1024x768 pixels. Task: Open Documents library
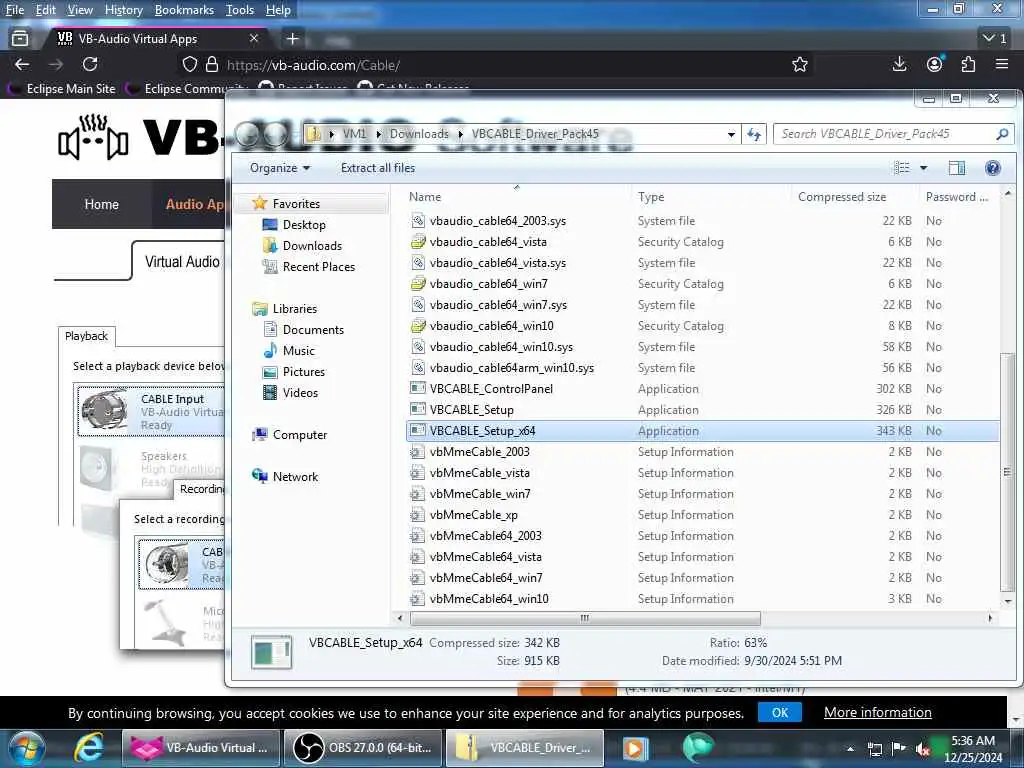[313, 330]
